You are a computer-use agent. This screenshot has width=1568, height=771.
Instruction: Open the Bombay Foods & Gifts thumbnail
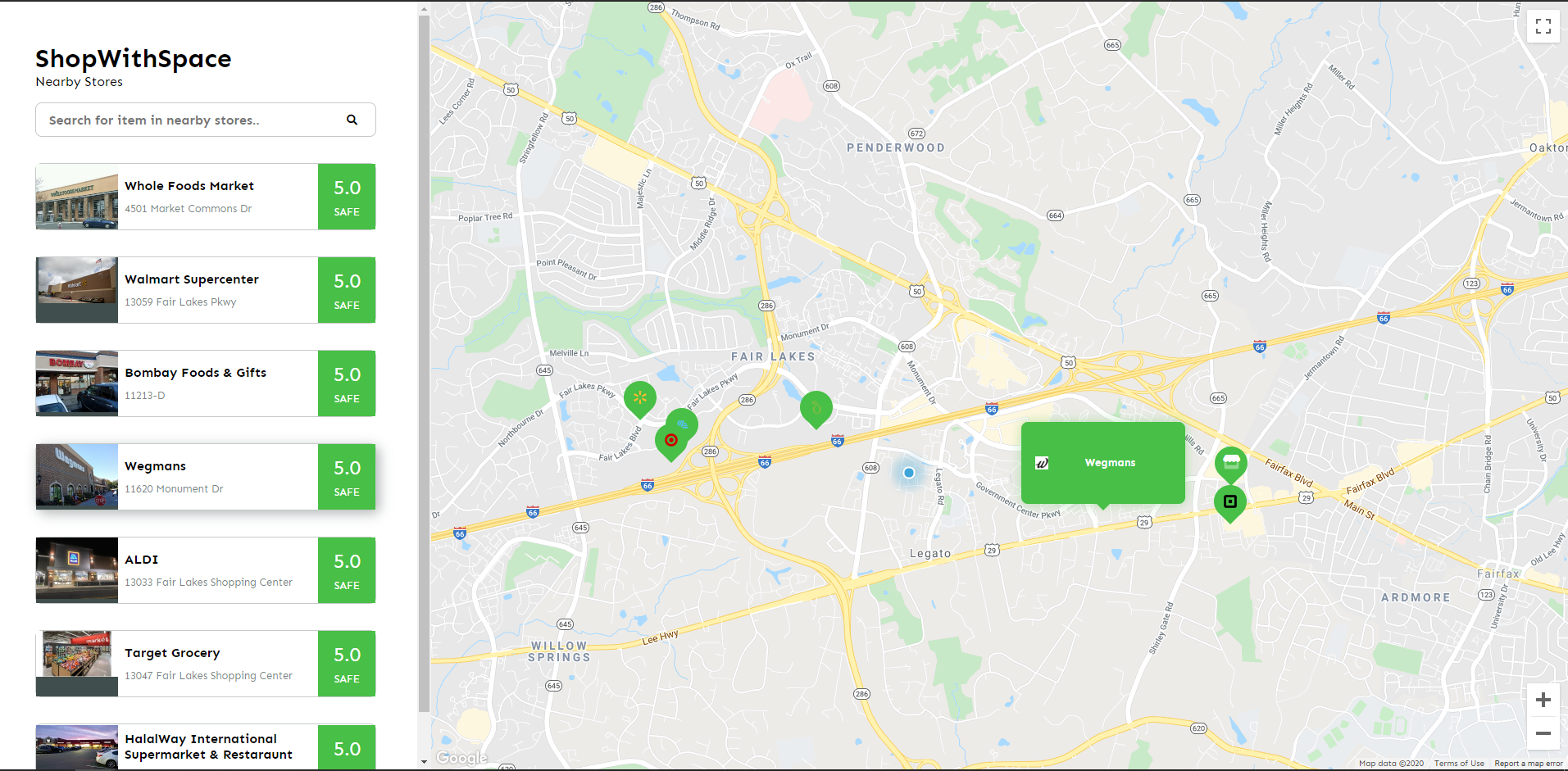click(x=77, y=383)
